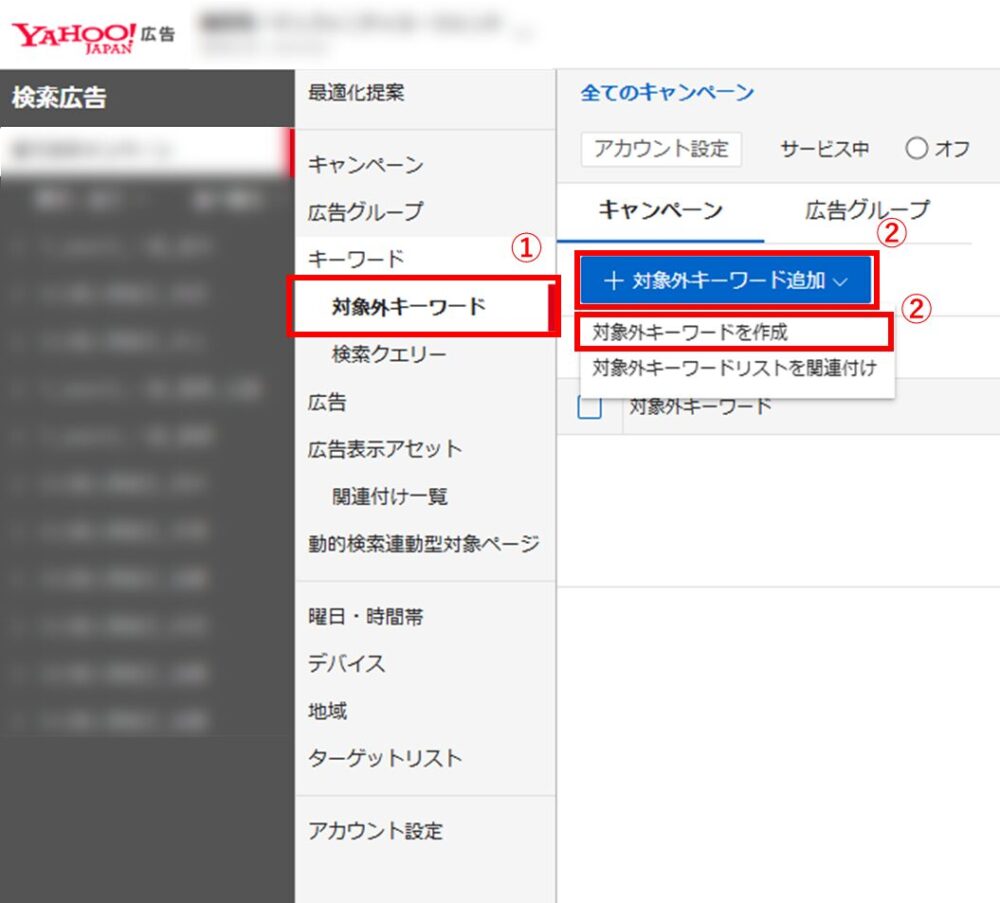The width and height of the screenshot is (1000, 903).
Task: Click the アカウント設定 button near the top
Action: pyautogui.click(x=661, y=150)
